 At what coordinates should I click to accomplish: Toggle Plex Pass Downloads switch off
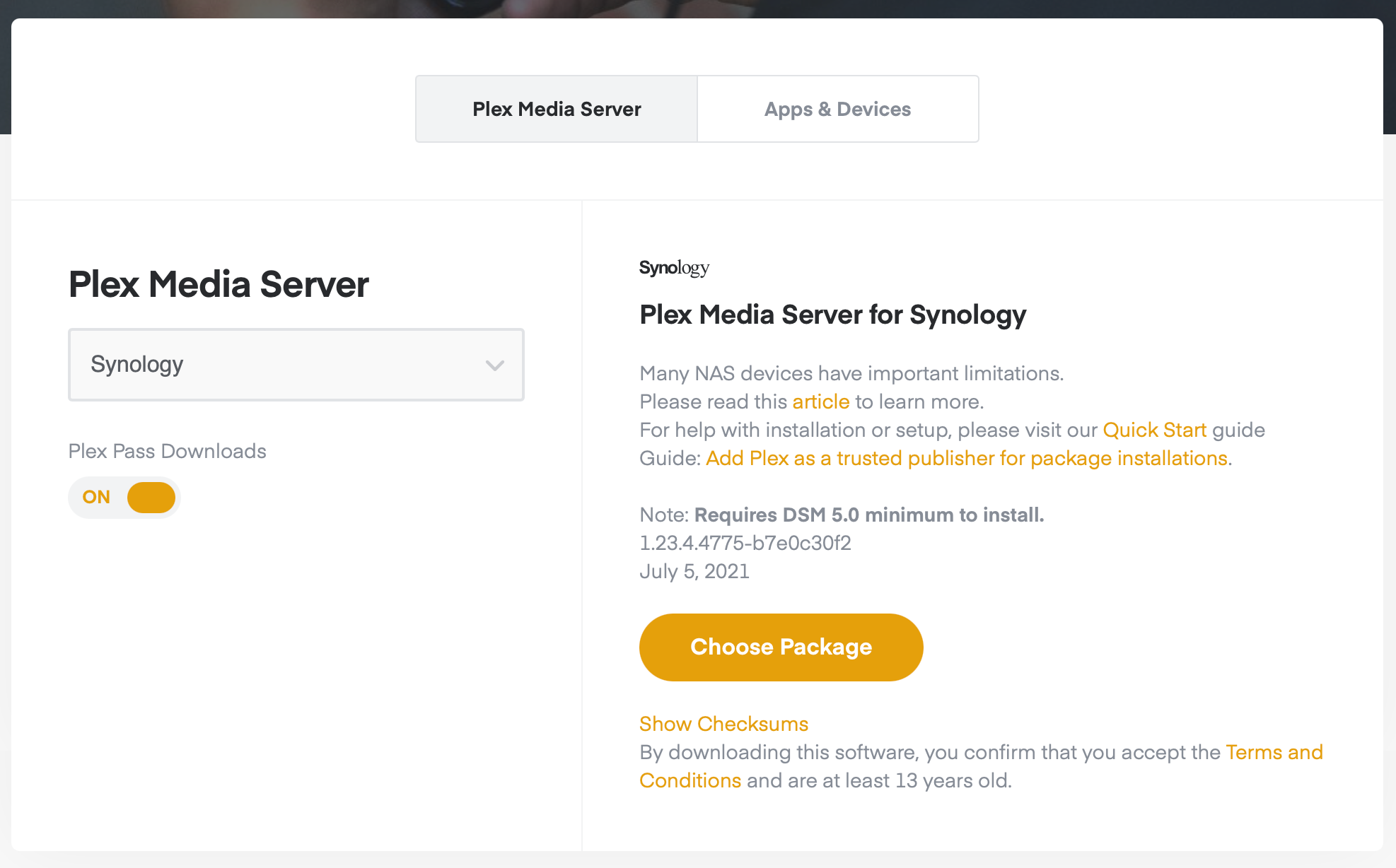pyautogui.click(x=124, y=497)
